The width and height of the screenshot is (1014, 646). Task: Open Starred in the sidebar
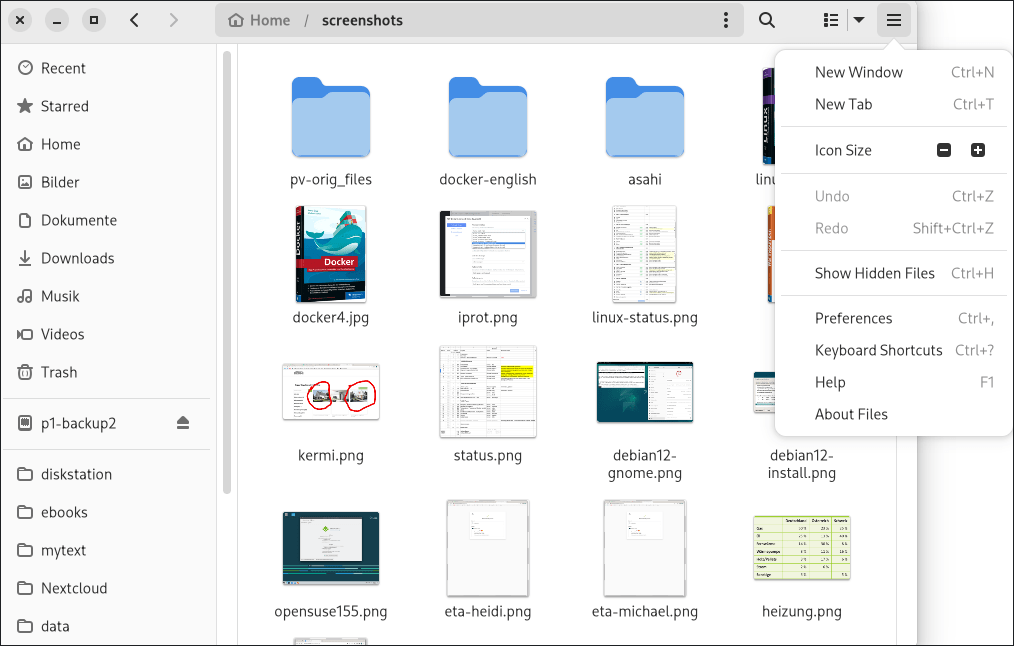(109, 106)
